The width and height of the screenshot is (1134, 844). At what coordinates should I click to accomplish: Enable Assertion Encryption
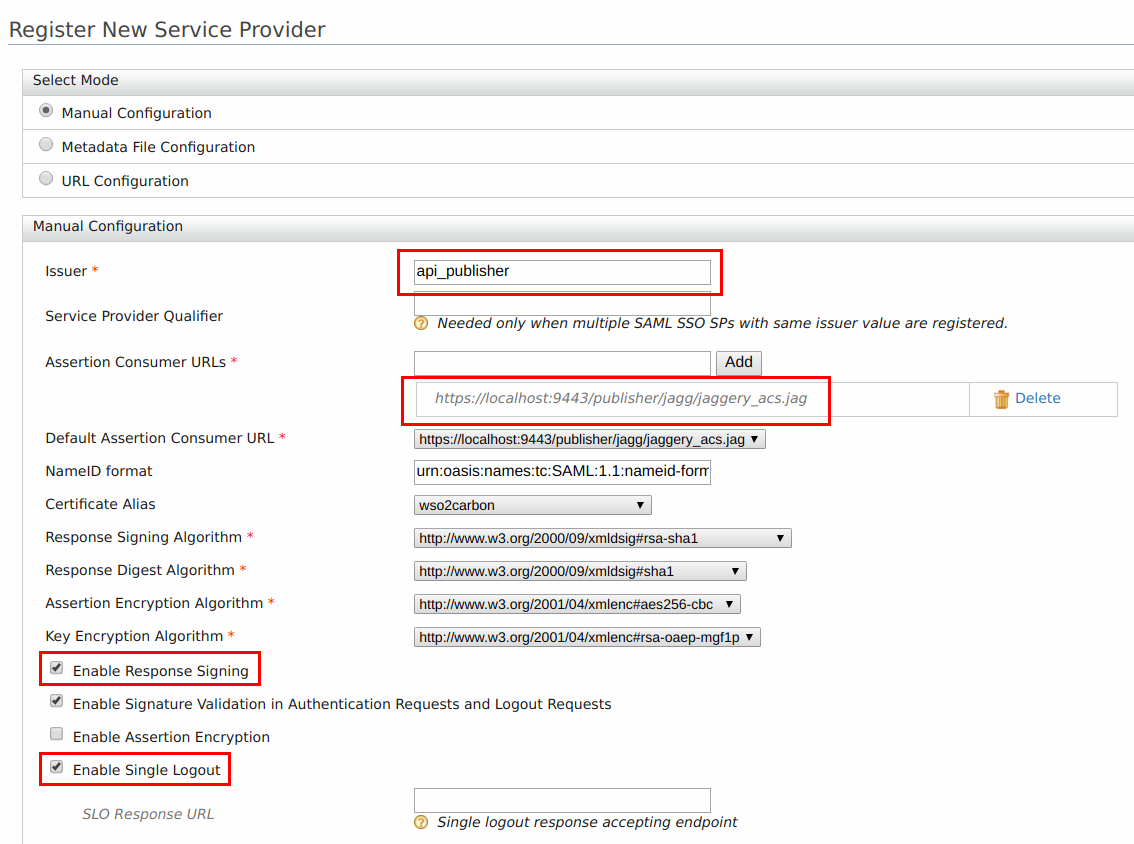[x=56, y=733]
